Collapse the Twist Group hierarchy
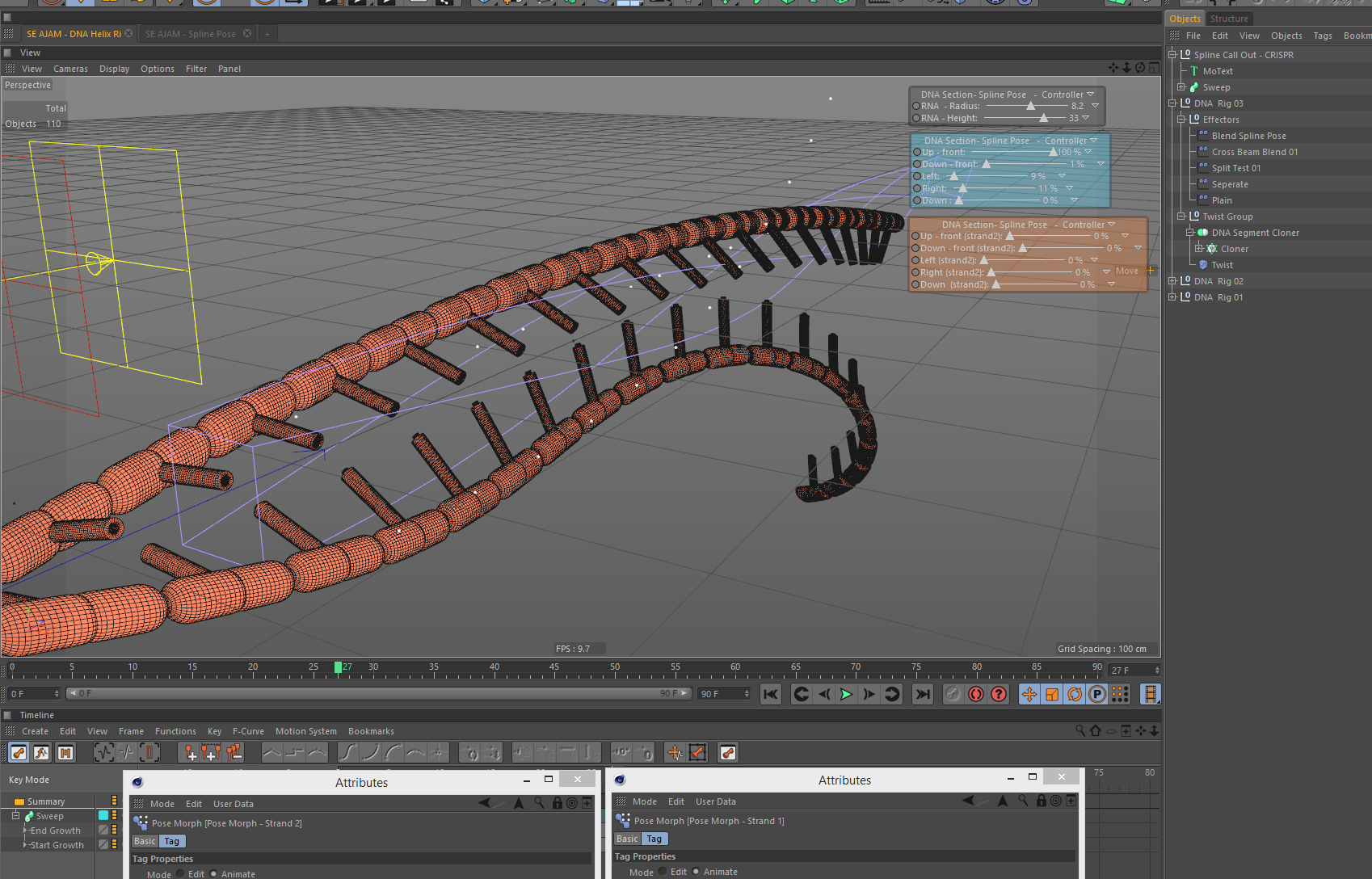The width and height of the screenshot is (1372, 879). [x=1181, y=217]
